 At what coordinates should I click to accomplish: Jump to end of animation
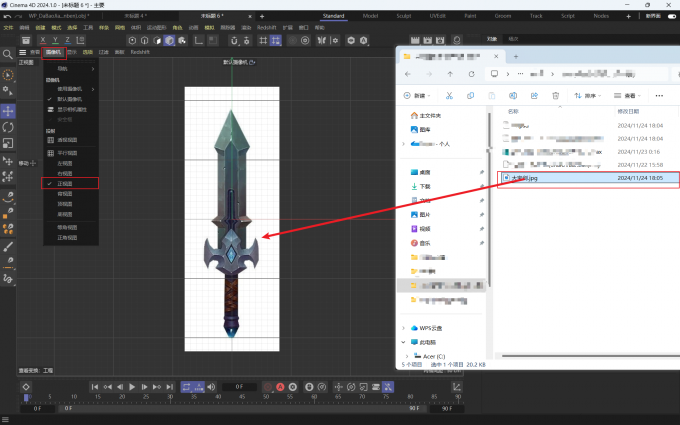click(170, 387)
